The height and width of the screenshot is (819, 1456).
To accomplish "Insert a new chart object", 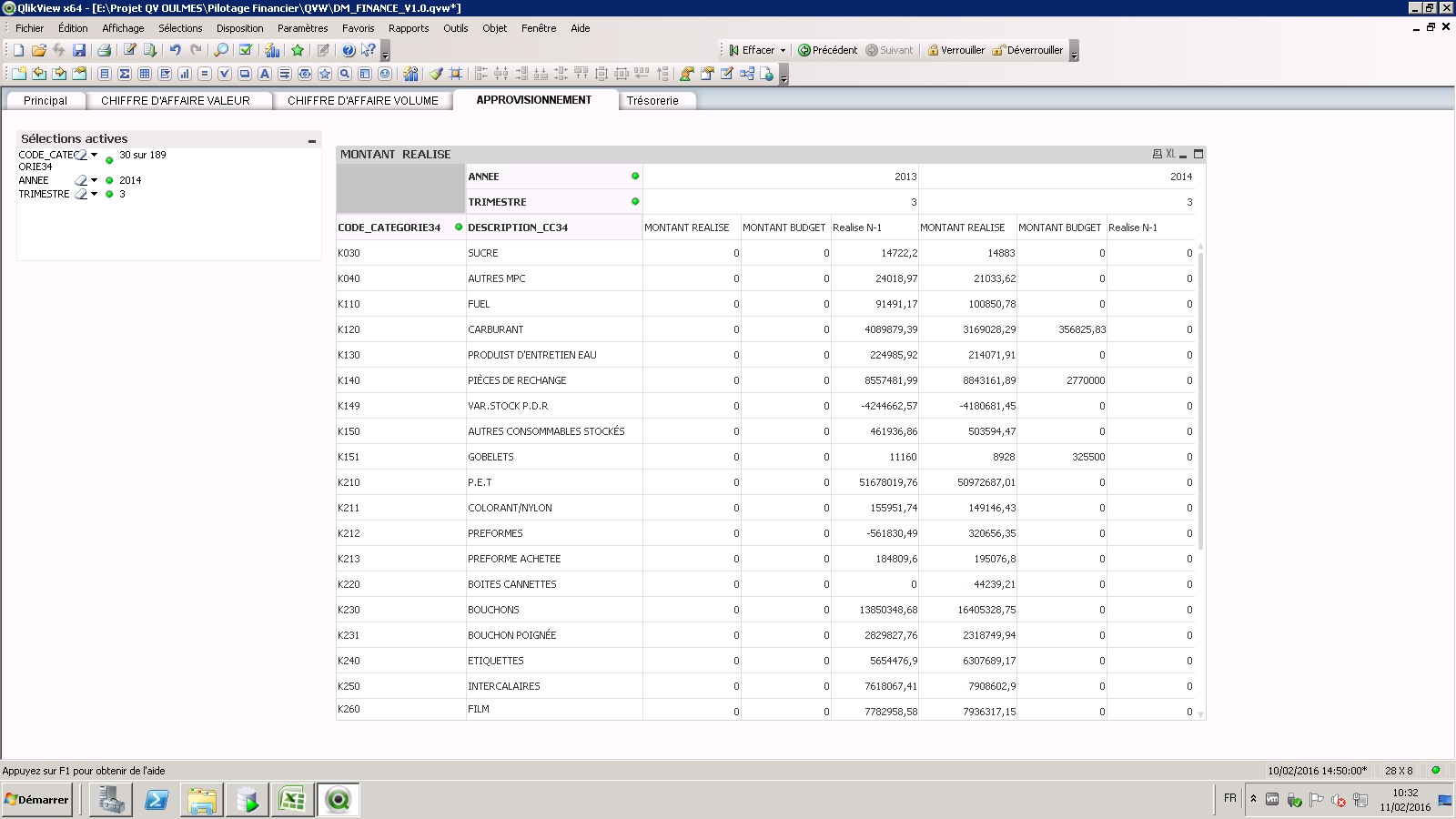I will click(185, 74).
